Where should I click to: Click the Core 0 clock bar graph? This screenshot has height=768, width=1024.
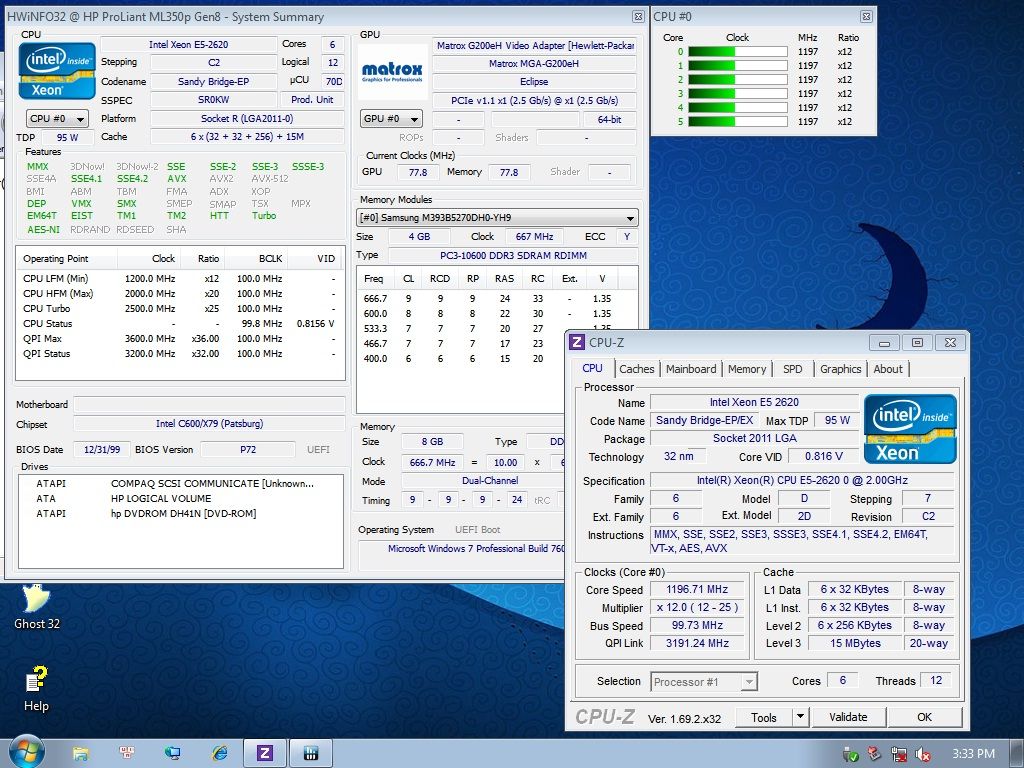[739, 50]
